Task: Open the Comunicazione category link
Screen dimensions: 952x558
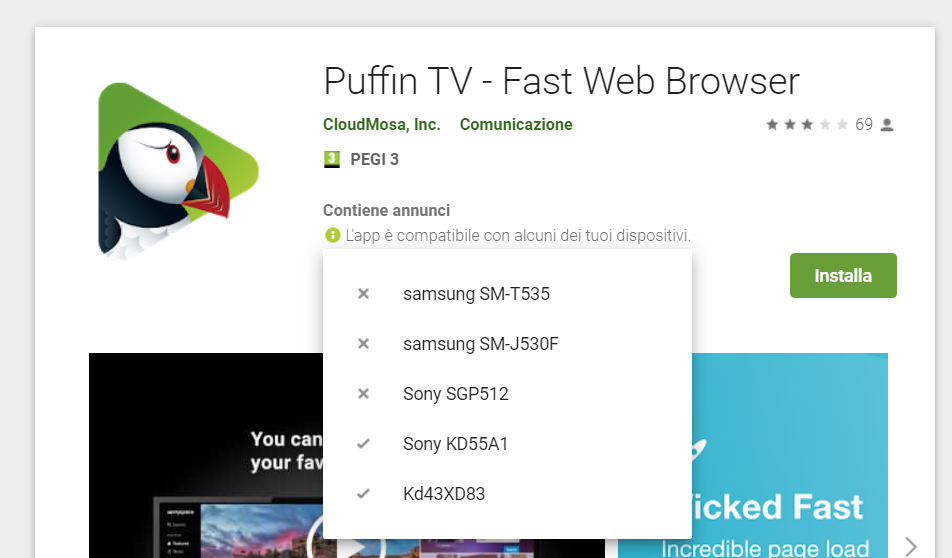Action: pos(516,125)
